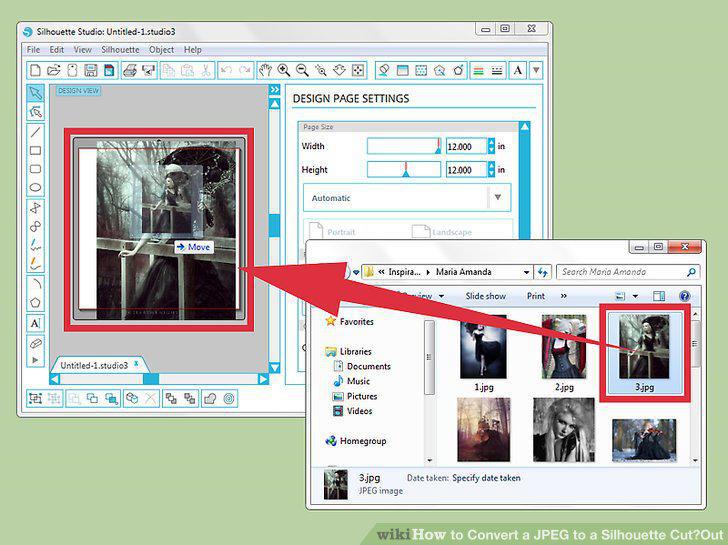
Task: Select Homegroup in the navigation pane
Action: pyautogui.click(x=356, y=441)
